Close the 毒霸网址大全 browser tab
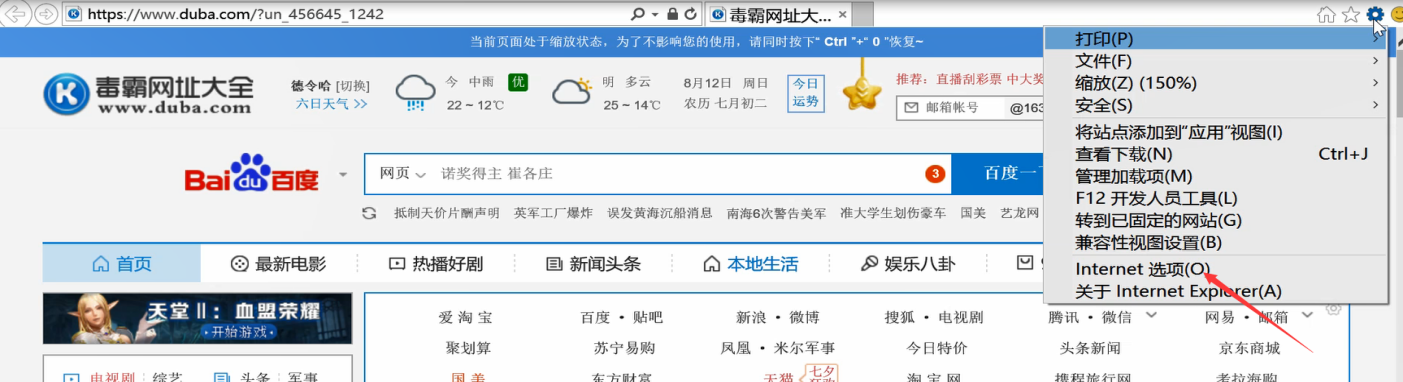 point(842,15)
